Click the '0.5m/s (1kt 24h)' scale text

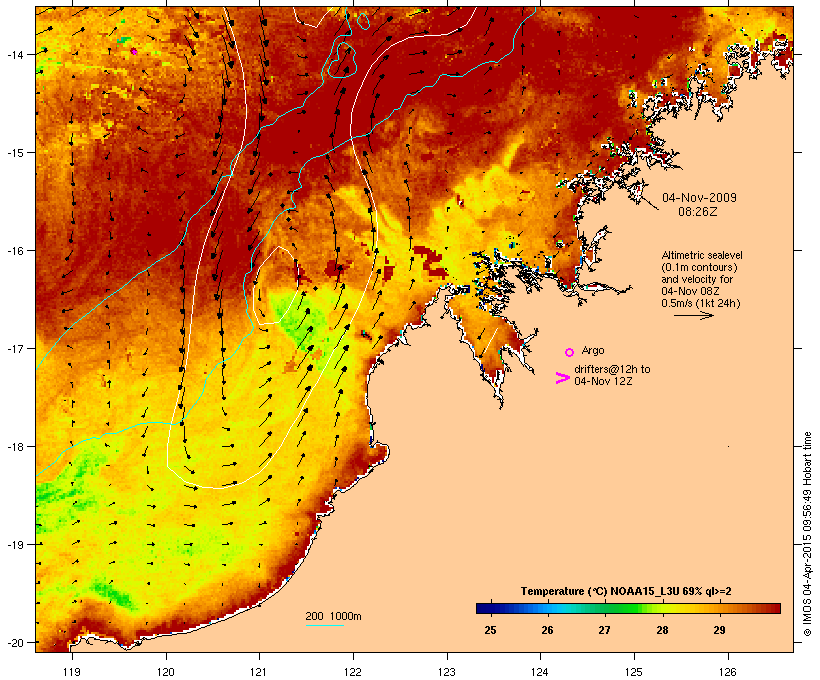(701, 303)
